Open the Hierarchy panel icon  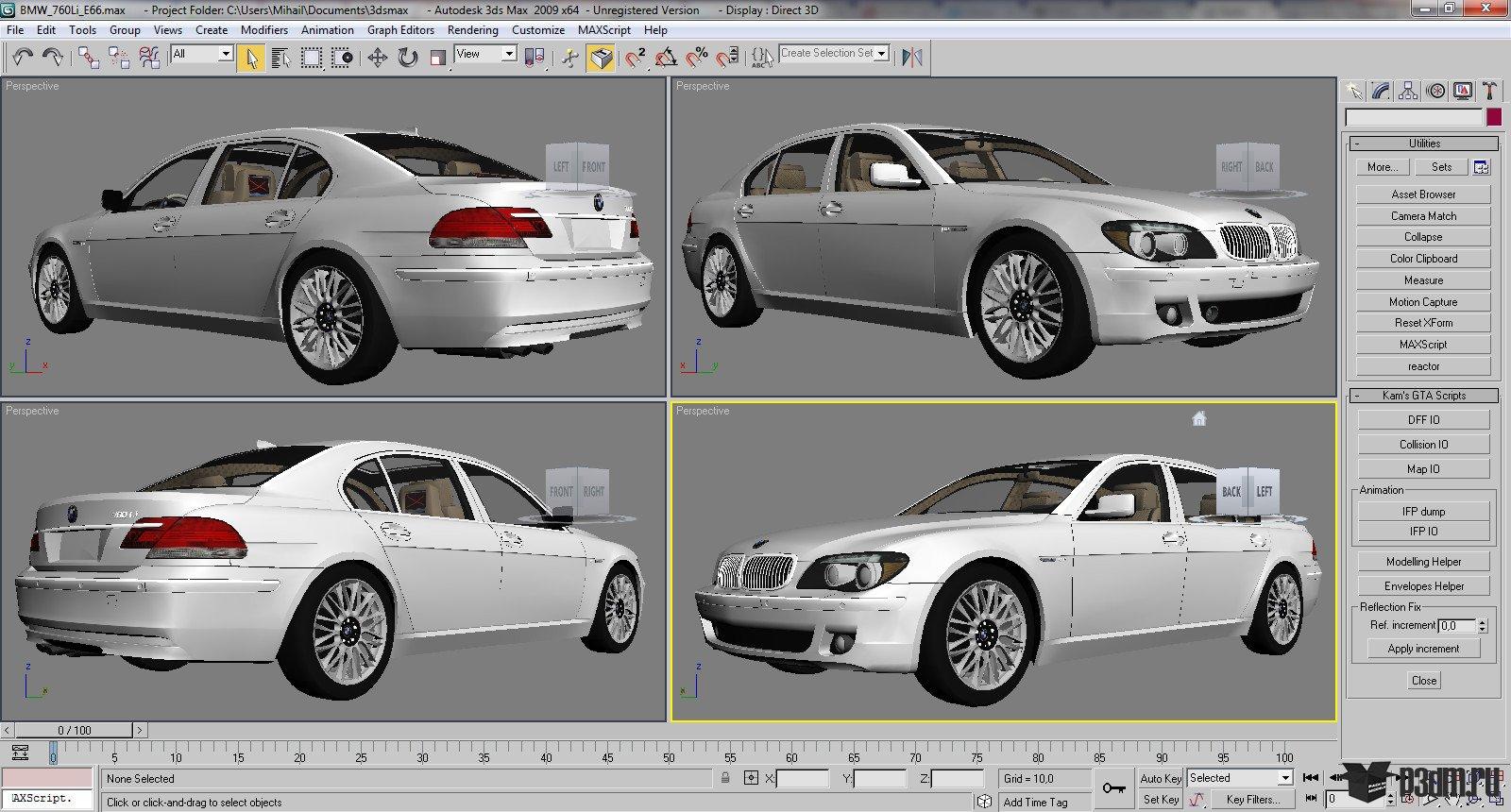tap(1408, 91)
